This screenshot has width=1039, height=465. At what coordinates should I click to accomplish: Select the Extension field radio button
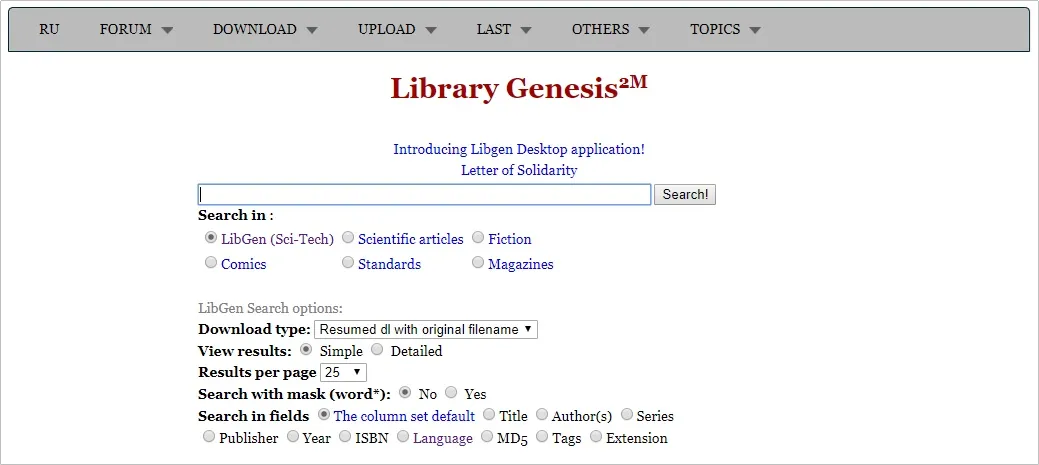click(x=596, y=436)
